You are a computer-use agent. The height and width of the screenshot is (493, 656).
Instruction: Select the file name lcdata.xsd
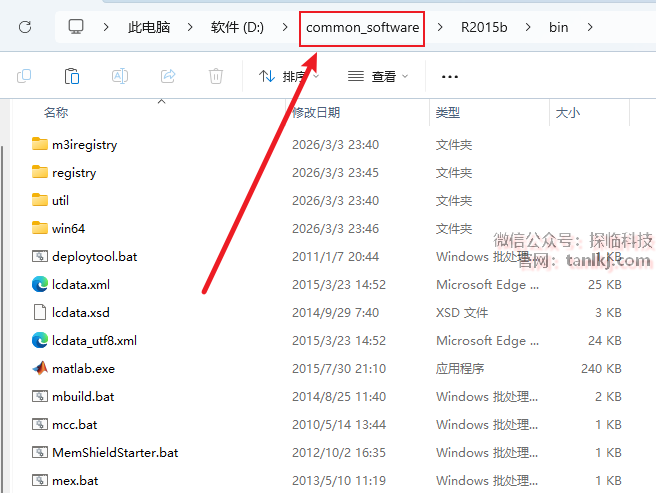81,313
